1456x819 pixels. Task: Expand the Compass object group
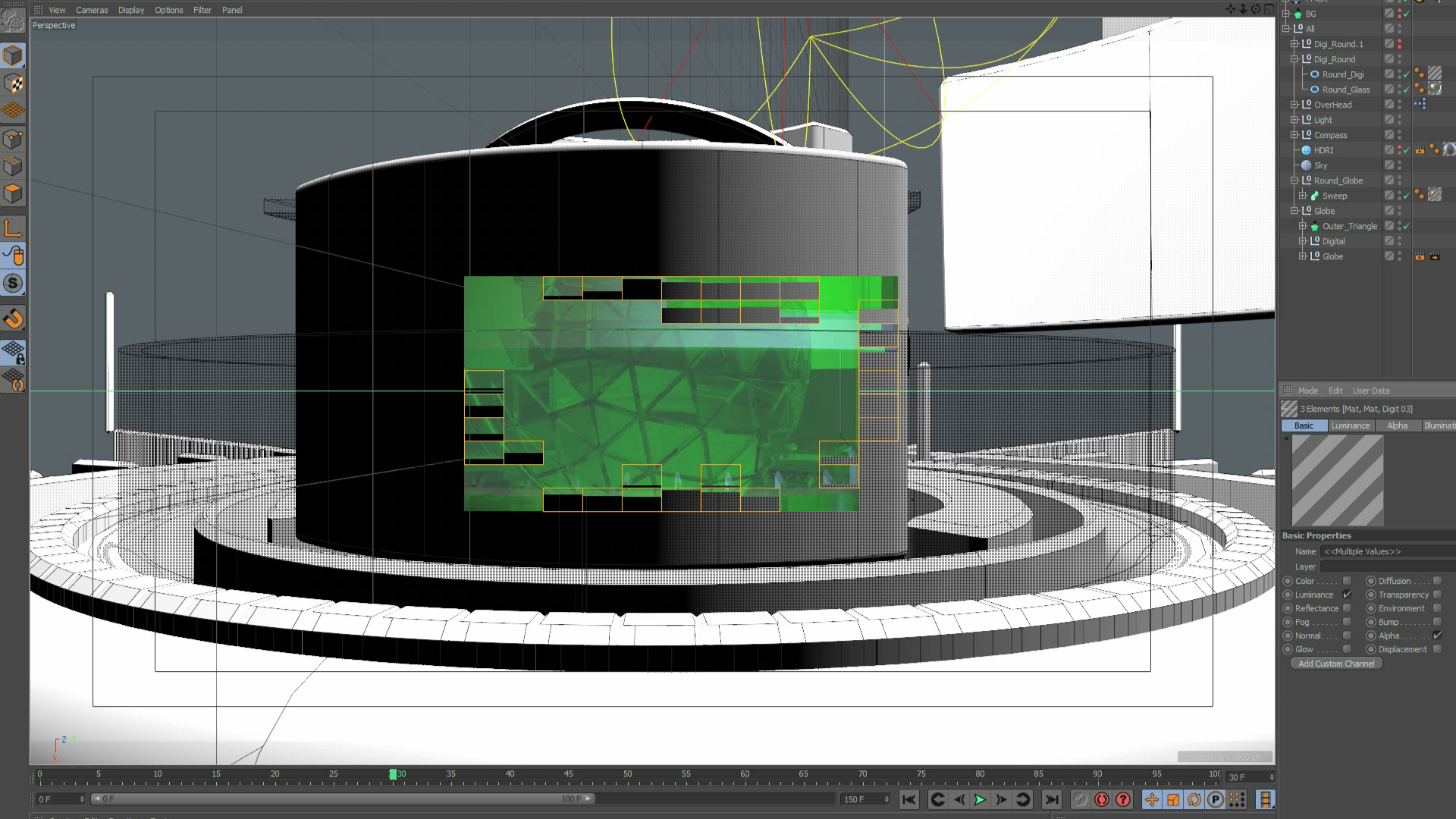click(1294, 135)
